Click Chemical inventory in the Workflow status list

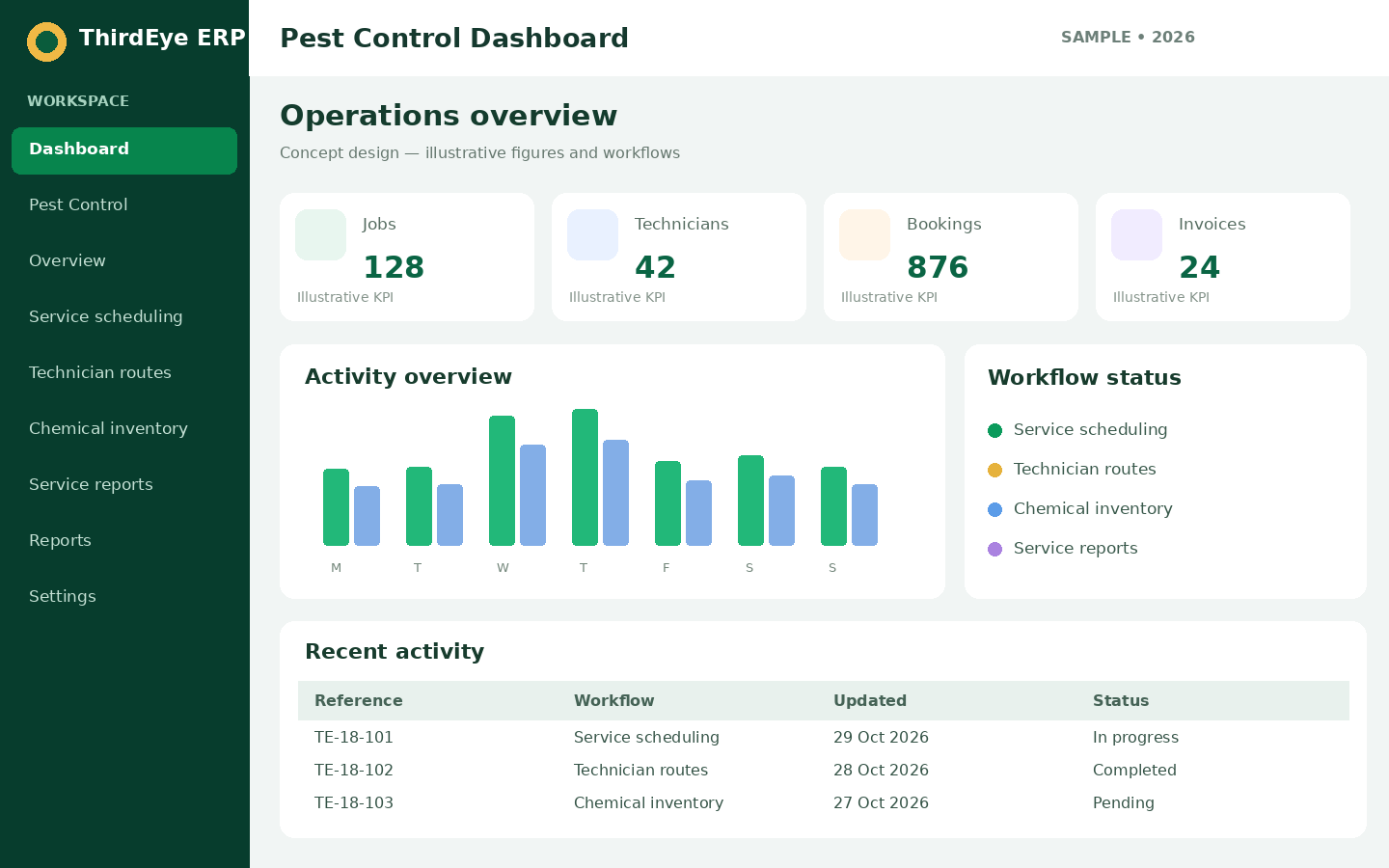[x=1093, y=508]
